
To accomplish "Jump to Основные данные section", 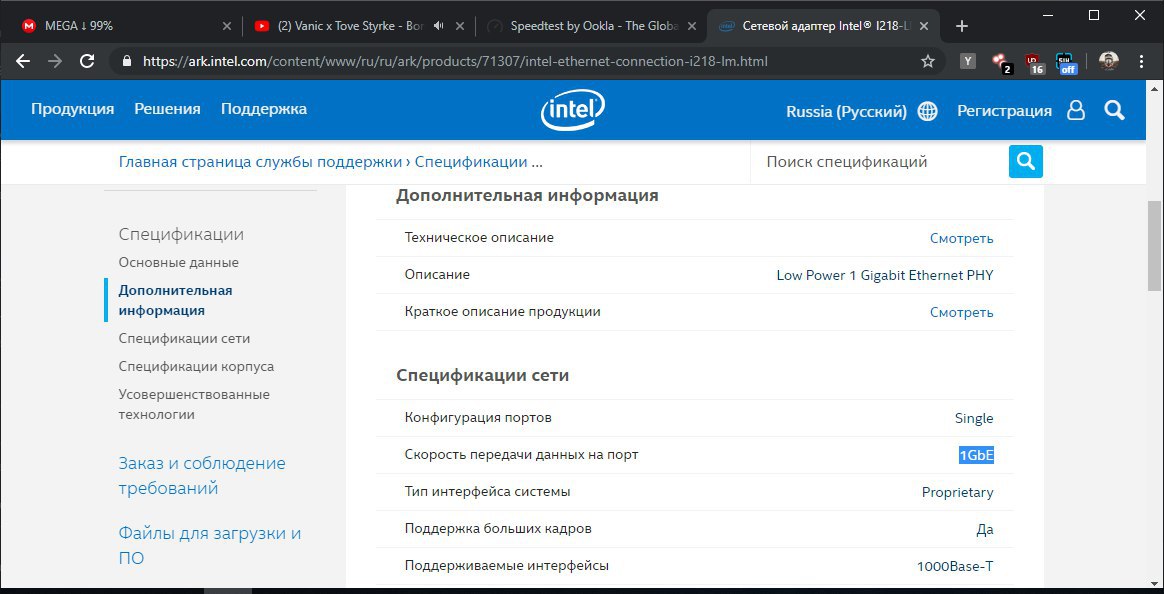I will pyautogui.click(x=179, y=262).
